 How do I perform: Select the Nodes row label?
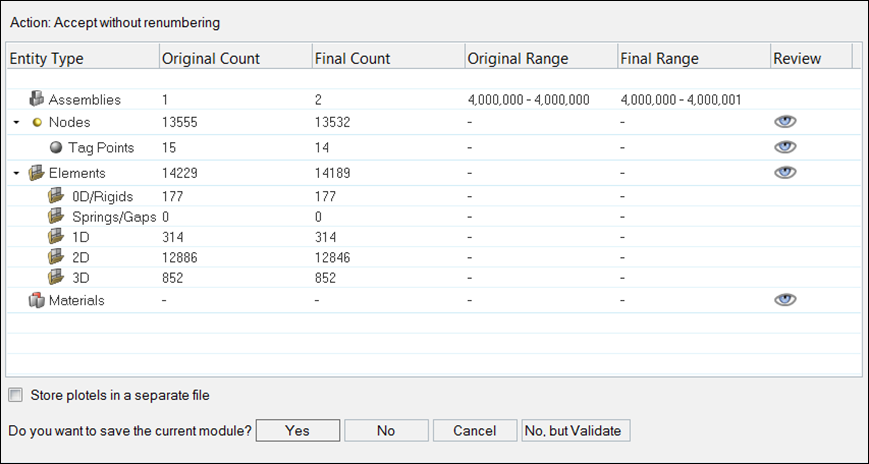69,122
